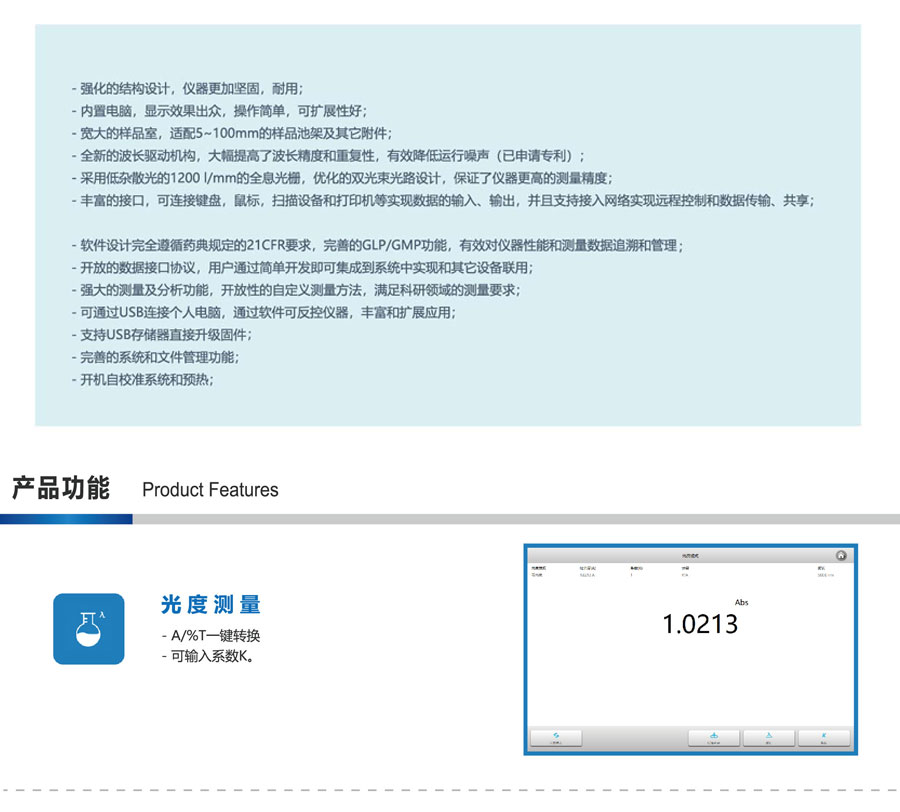Tap the K coefficient button at bottom right
This screenshot has height=812, width=900.
click(823, 738)
